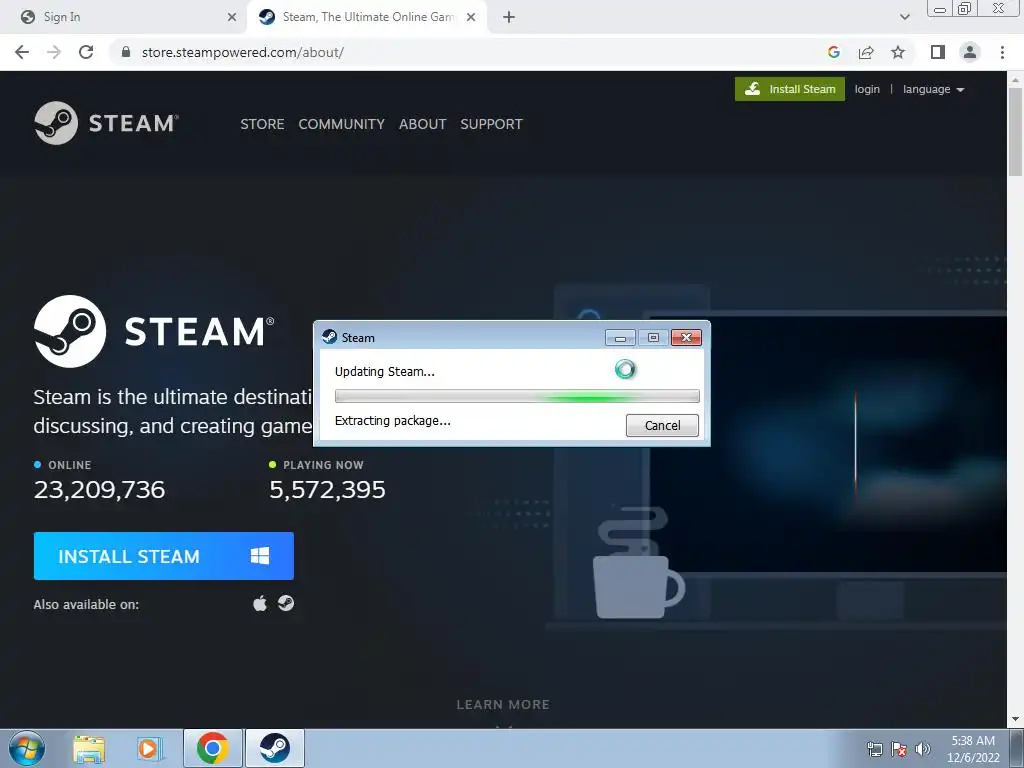Click the large STEAM hero logo
Viewport: 1024px width, 768px height.
[x=154, y=331]
